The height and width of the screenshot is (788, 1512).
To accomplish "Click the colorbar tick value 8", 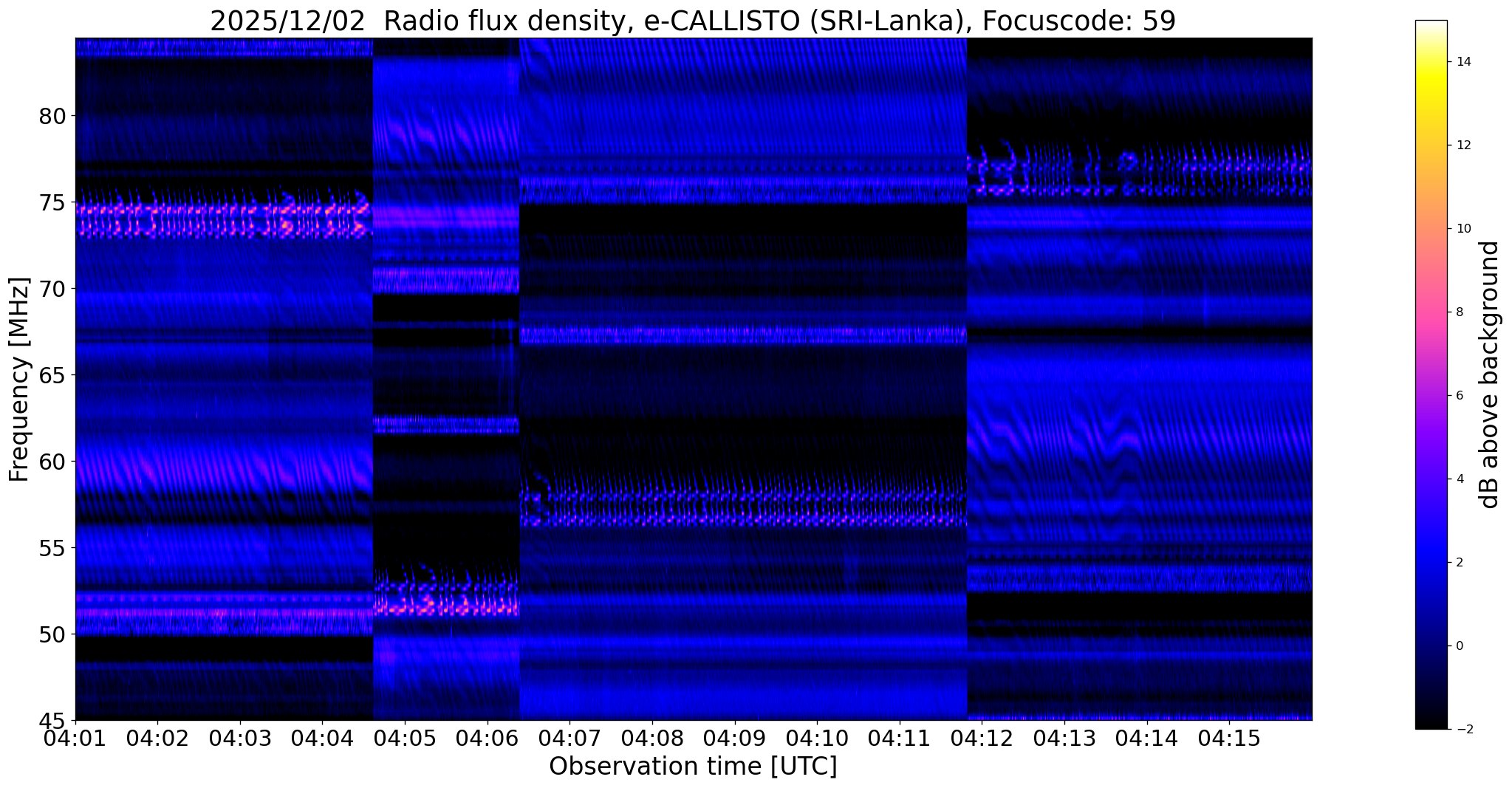I will pos(1459,312).
